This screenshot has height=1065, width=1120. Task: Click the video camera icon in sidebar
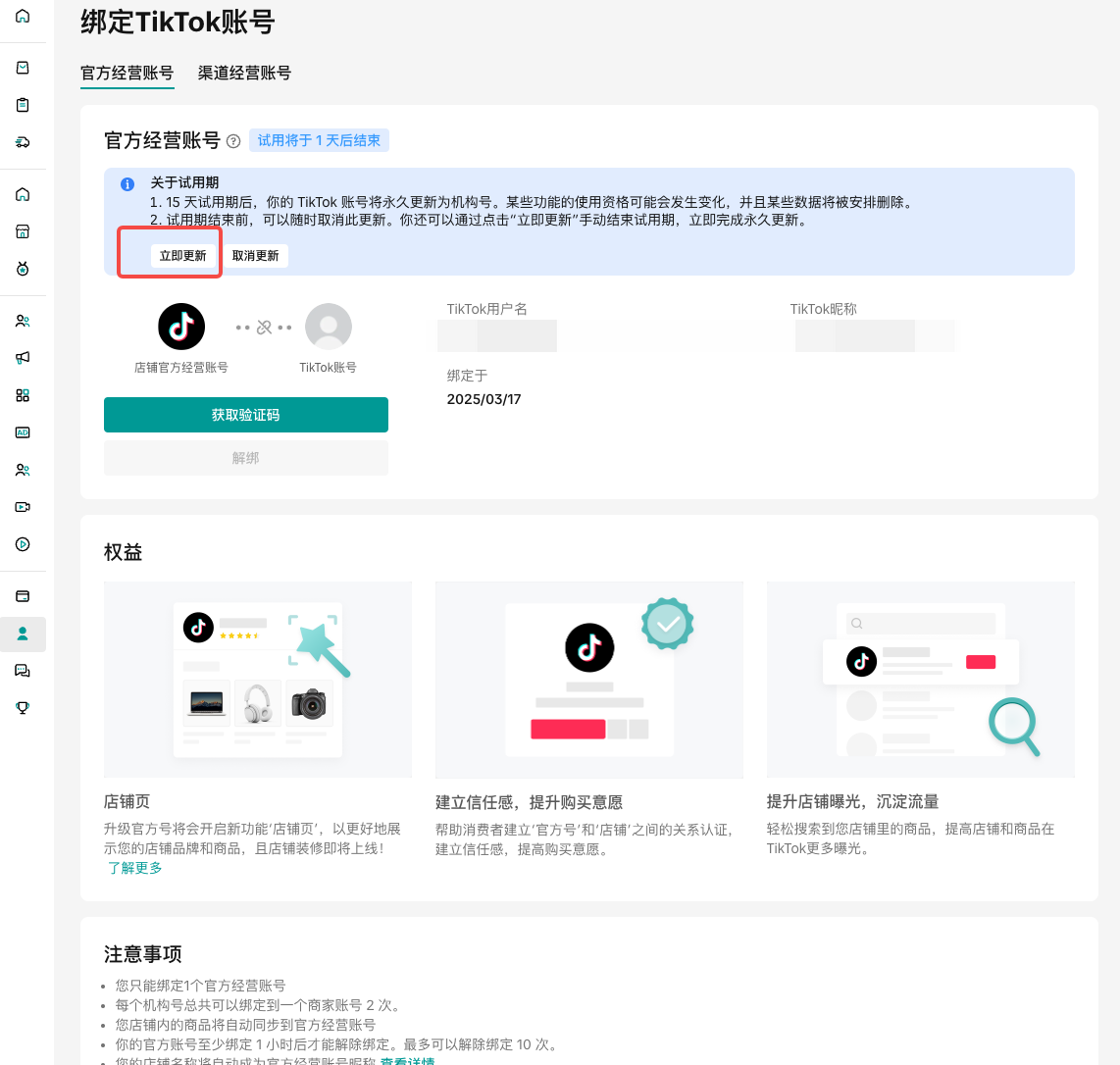point(23,507)
